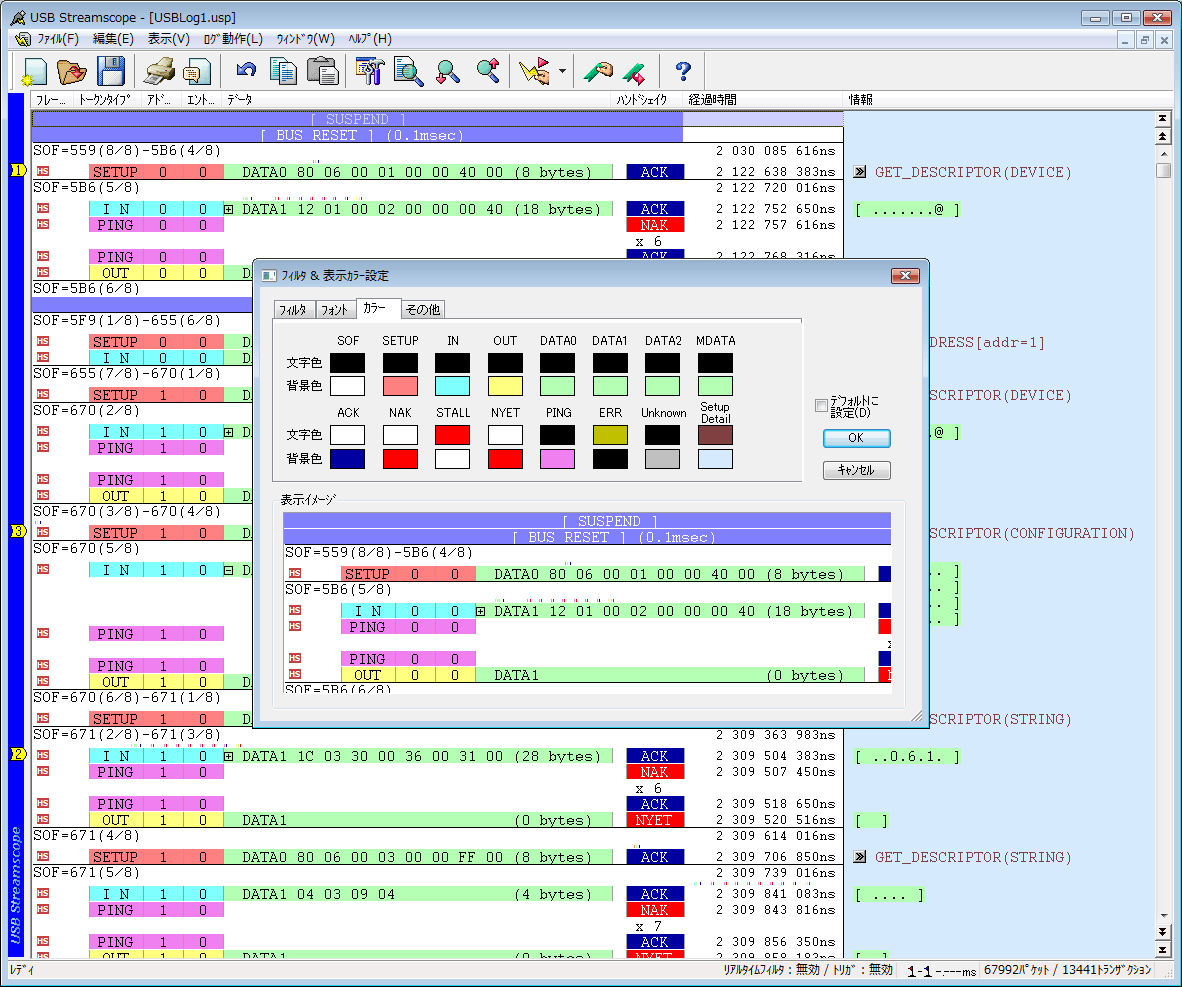
Task: Undo with the blue arrow icon
Action: tap(246, 72)
